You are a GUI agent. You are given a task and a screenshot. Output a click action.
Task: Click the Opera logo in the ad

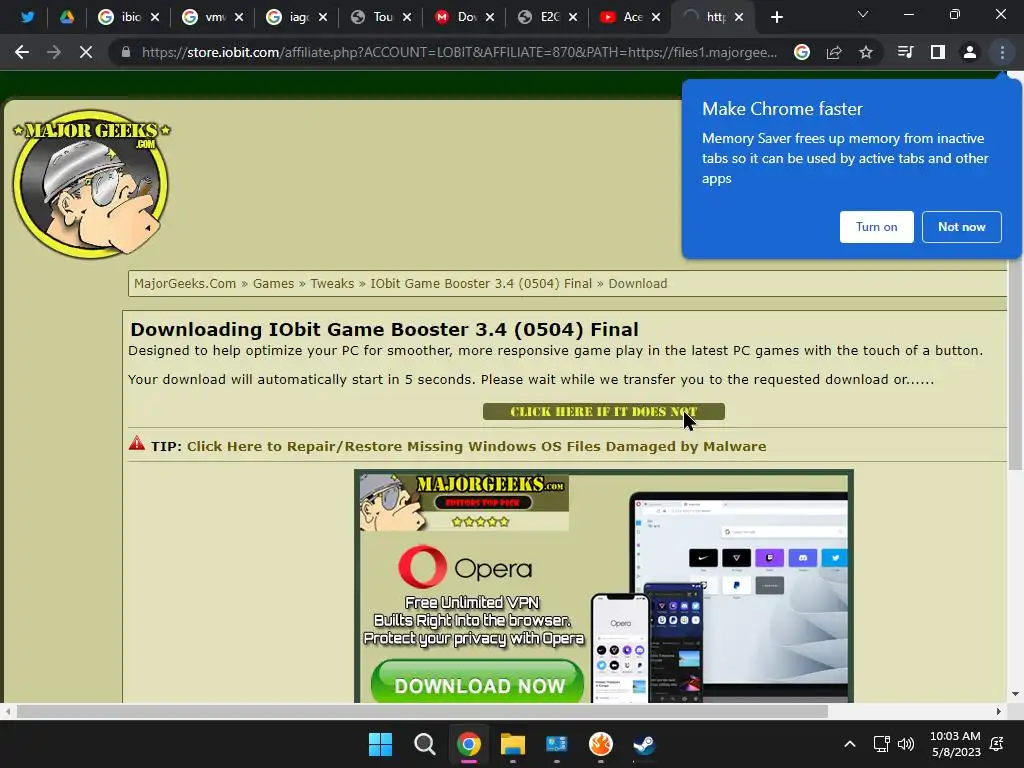(x=465, y=567)
